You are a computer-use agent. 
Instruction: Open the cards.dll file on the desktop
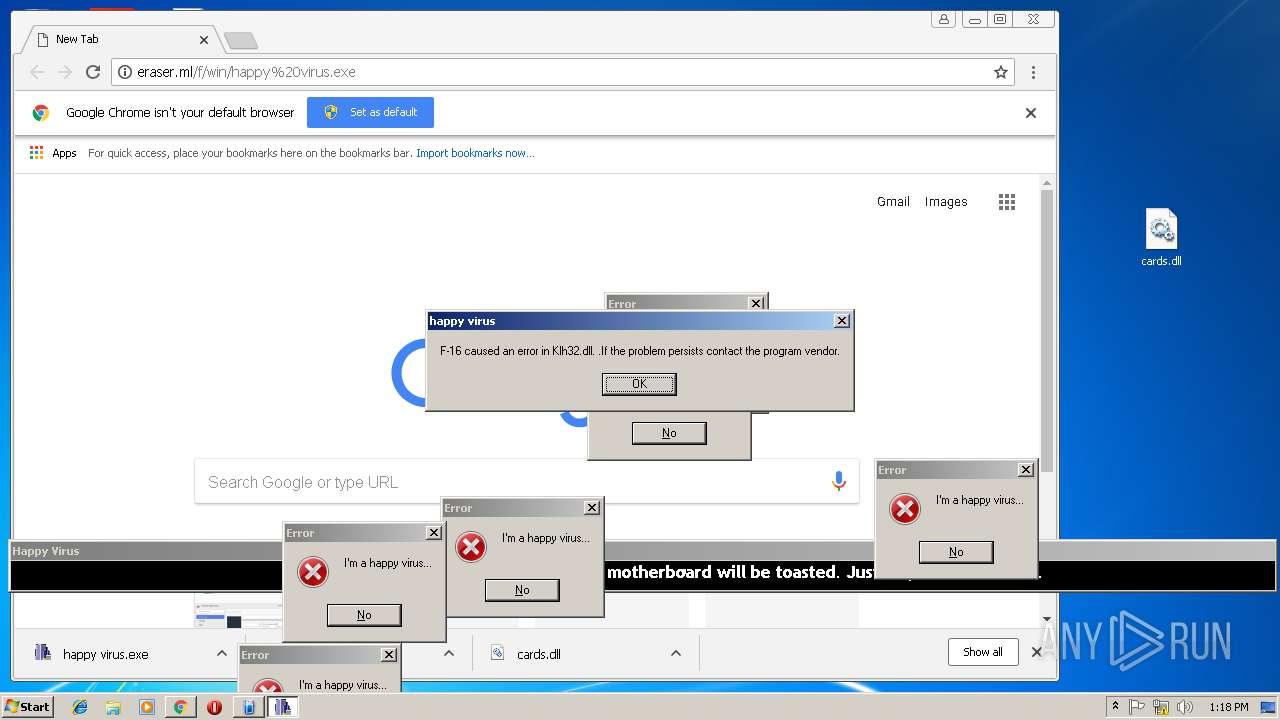(1161, 238)
